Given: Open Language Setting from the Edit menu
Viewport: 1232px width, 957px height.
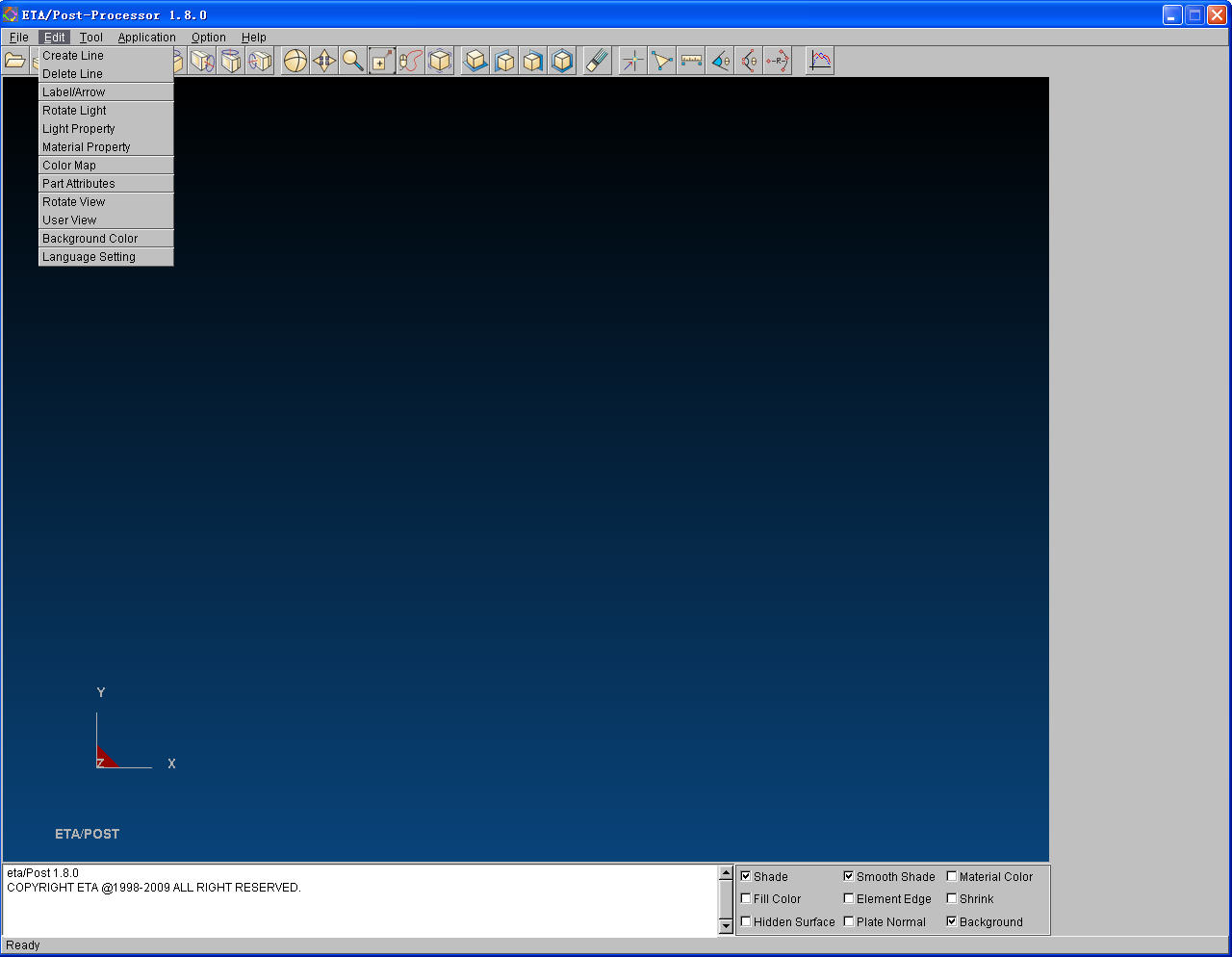Looking at the screenshot, I should (x=106, y=257).
